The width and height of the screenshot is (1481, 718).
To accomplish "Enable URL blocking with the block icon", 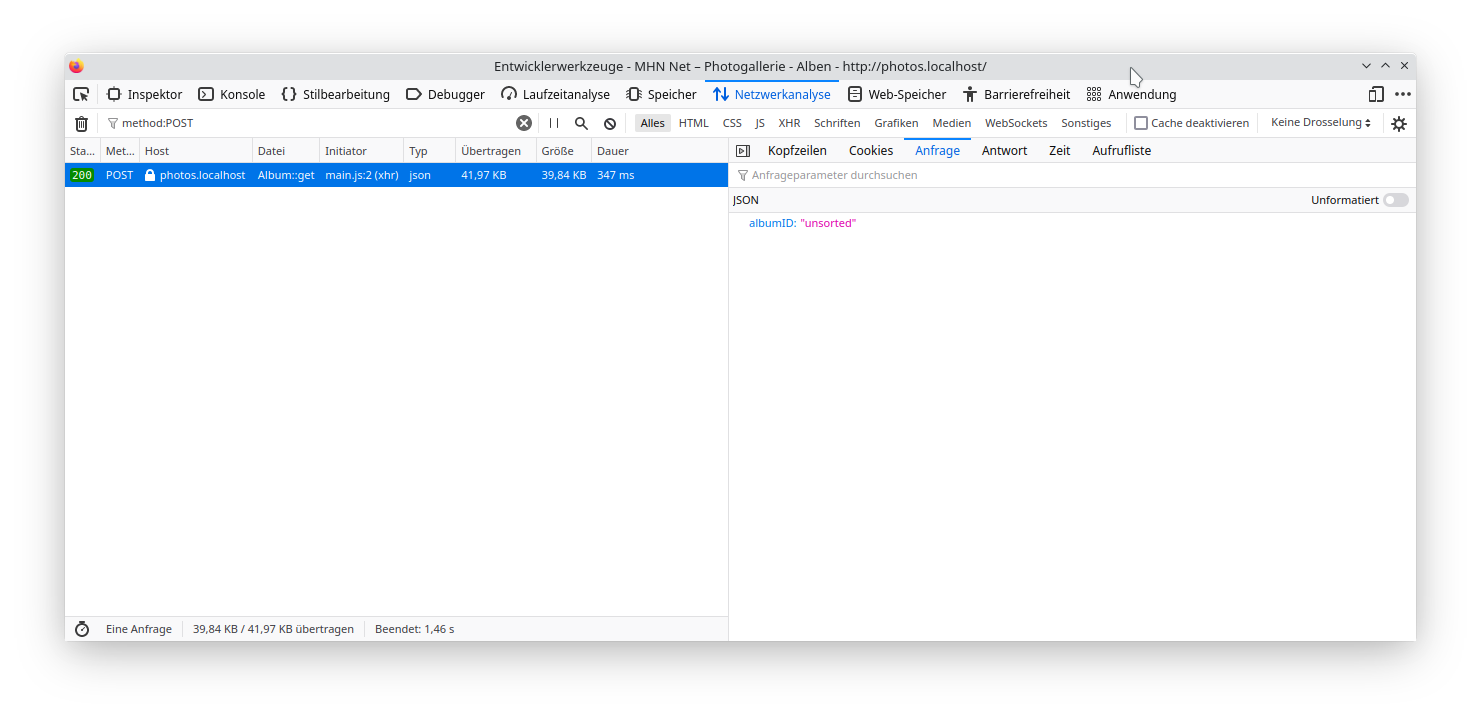I will [610, 123].
